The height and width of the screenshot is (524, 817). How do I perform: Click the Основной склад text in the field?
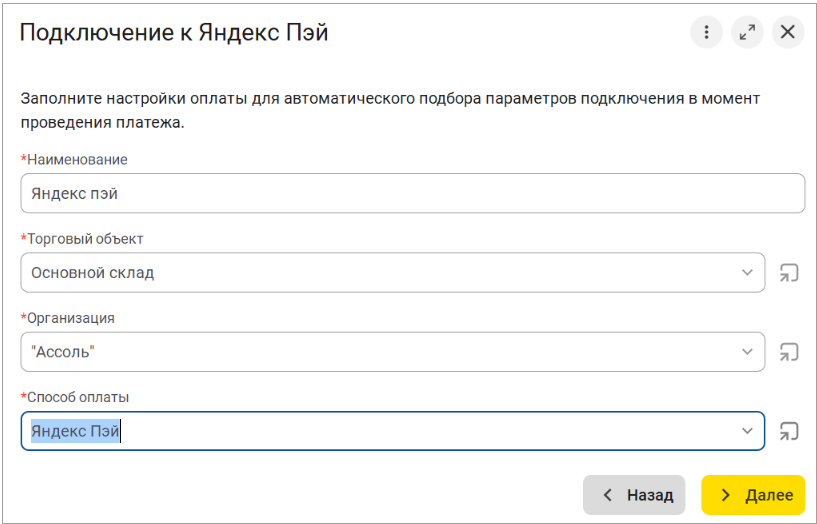point(93,273)
